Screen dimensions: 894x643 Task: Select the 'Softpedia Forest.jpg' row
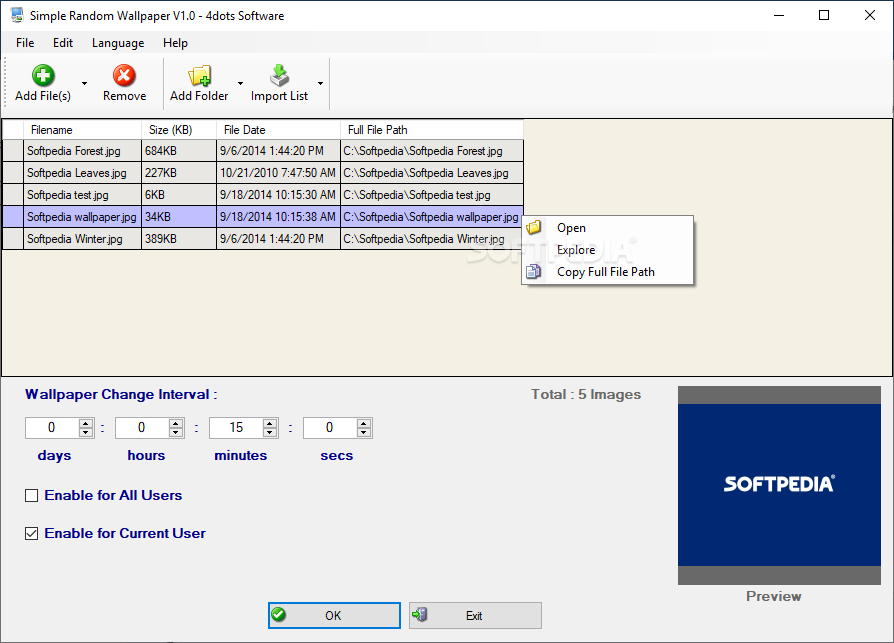point(263,151)
